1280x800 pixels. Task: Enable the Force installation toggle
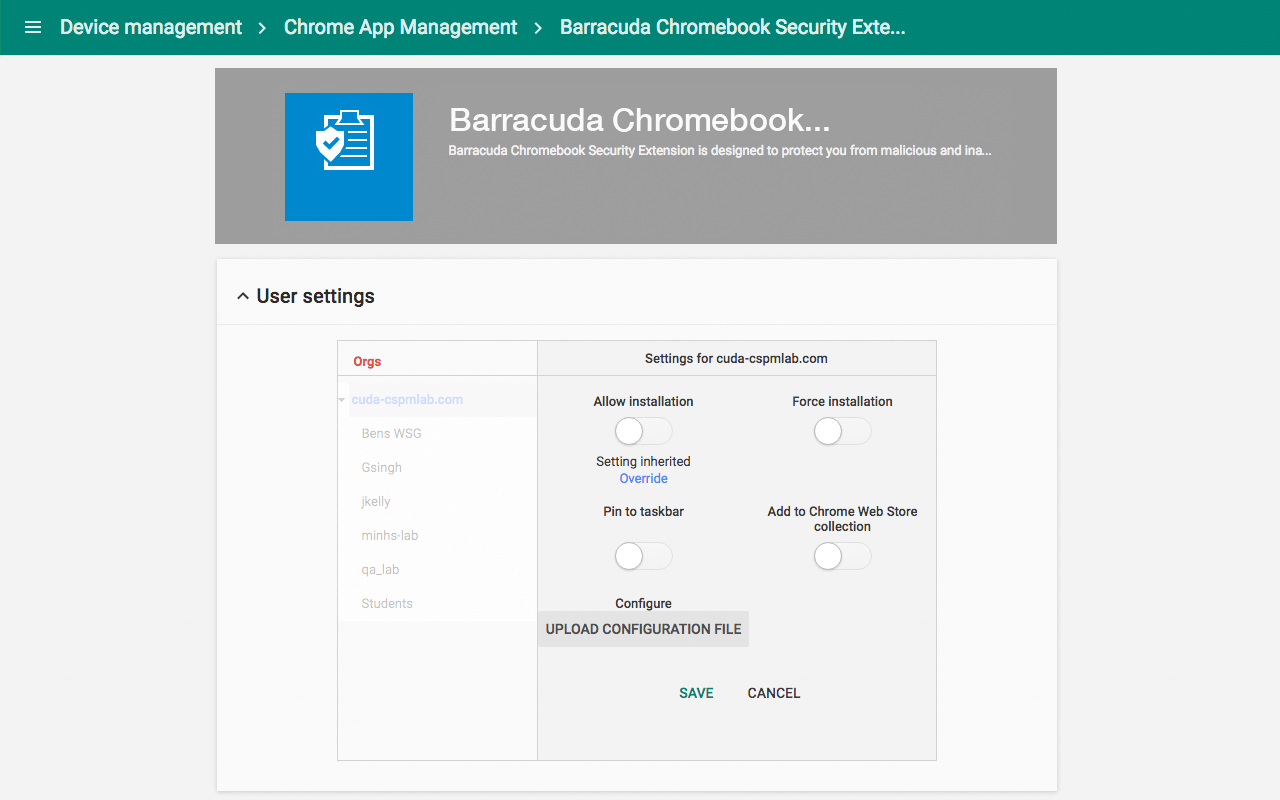click(842, 431)
